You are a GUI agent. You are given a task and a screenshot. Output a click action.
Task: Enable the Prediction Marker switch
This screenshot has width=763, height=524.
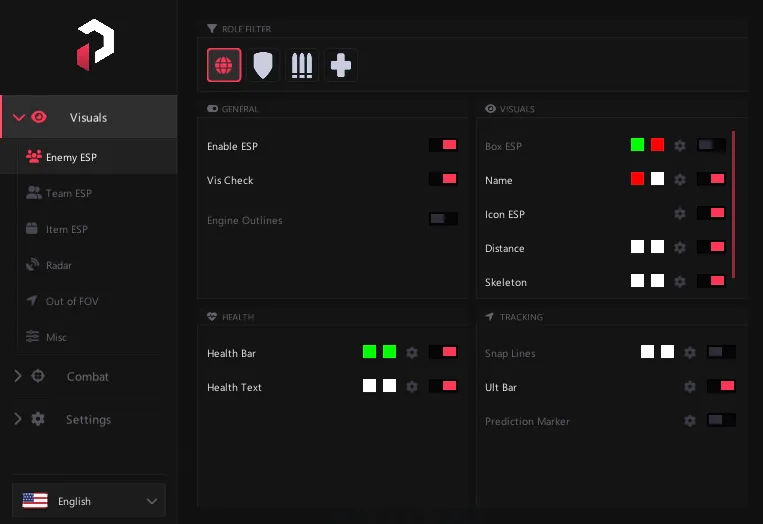click(721, 420)
